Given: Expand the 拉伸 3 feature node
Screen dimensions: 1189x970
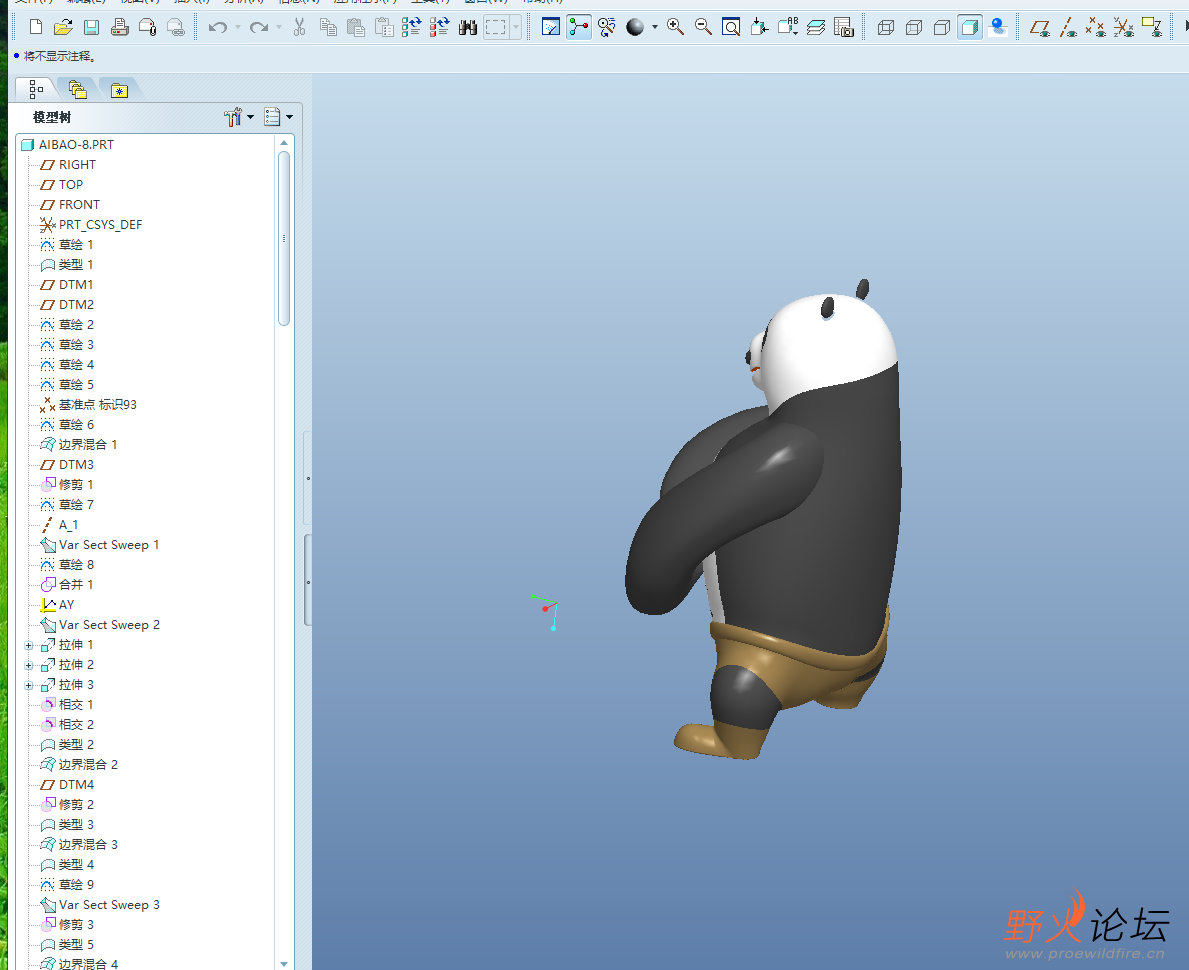Looking at the screenshot, I should (x=29, y=686).
